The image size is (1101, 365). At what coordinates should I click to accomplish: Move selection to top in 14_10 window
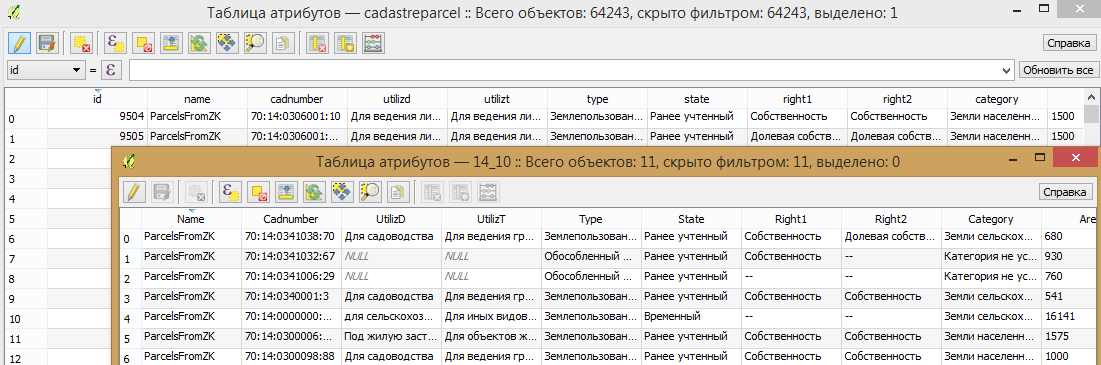tap(286, 192)
